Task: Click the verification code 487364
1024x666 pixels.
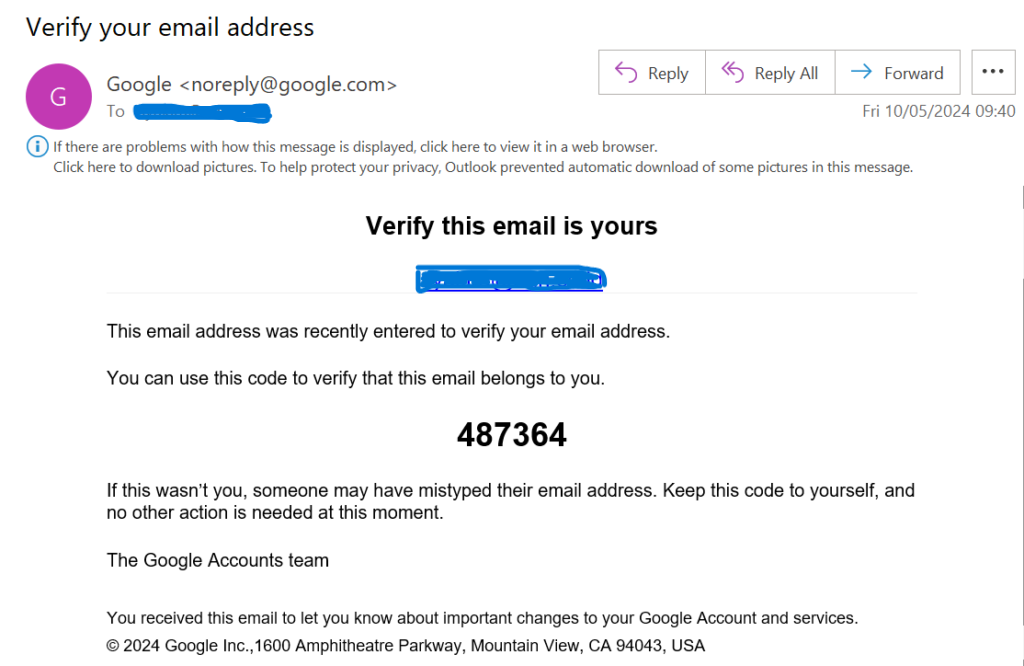Action: pos(511,435)
